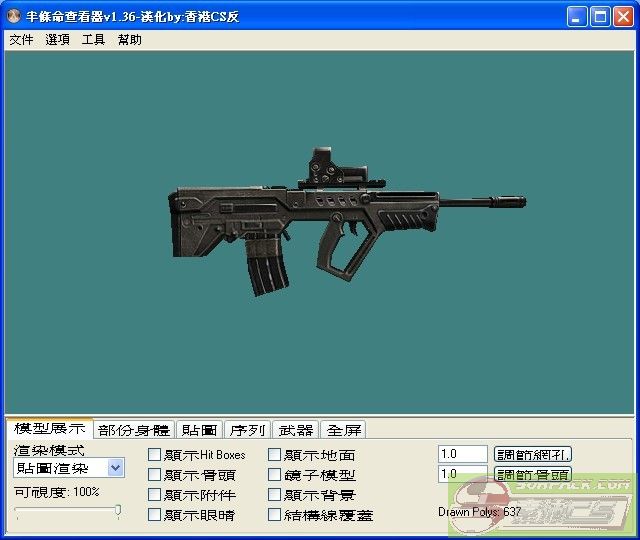Minimize the model viewer window

click(x=577, y=17)
